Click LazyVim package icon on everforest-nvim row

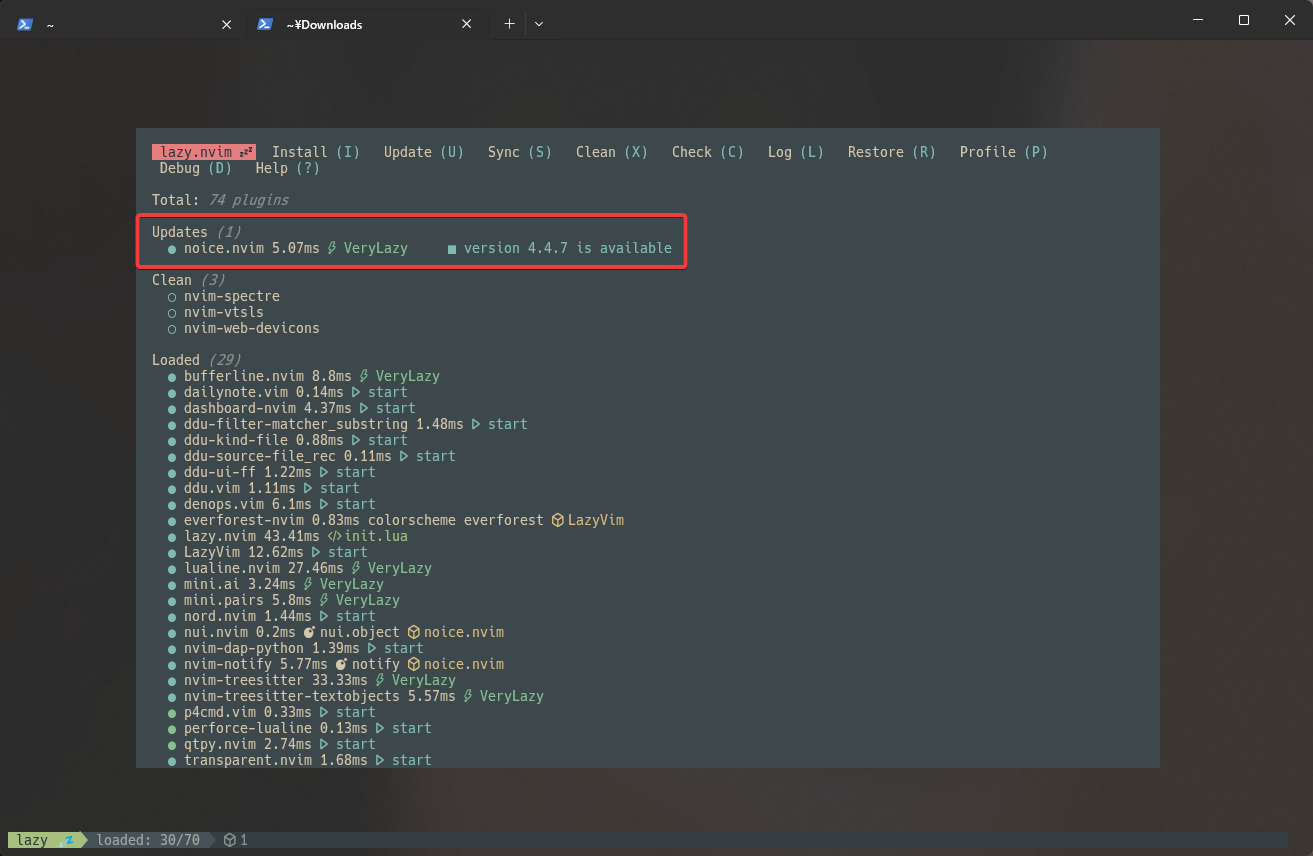coord(560,520)
